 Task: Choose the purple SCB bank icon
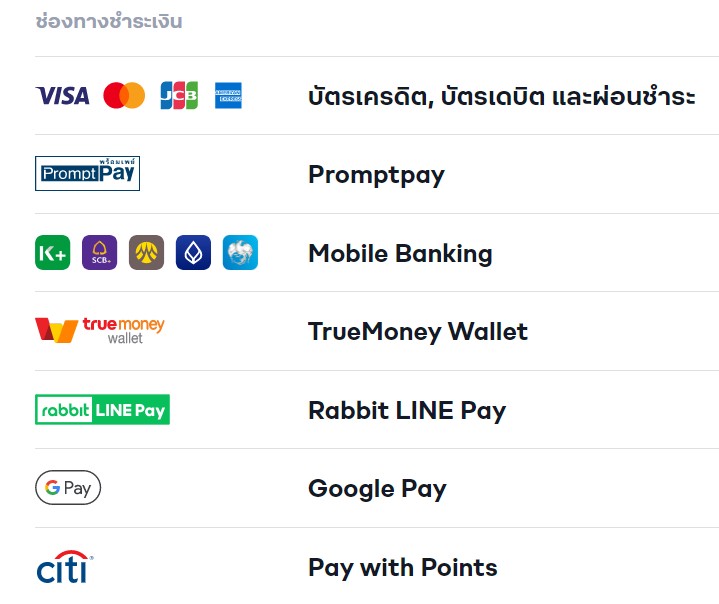(x=99, y=253)
